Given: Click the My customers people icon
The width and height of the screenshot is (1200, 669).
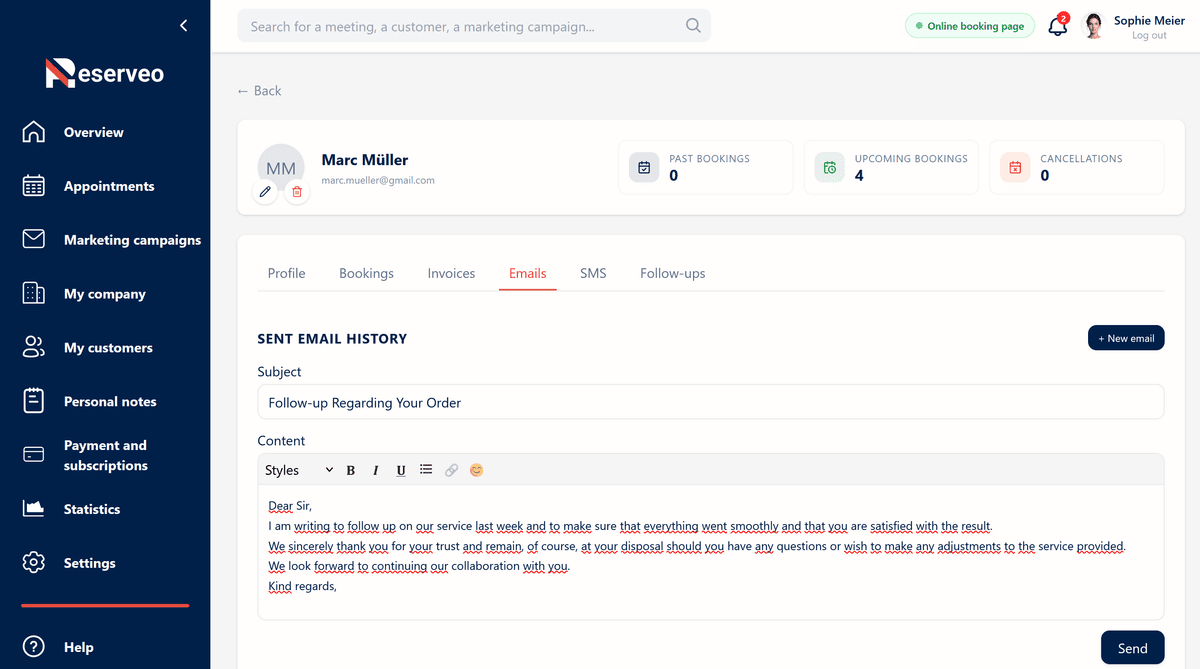Looking at the screenshot, I should tap(34, 348).
